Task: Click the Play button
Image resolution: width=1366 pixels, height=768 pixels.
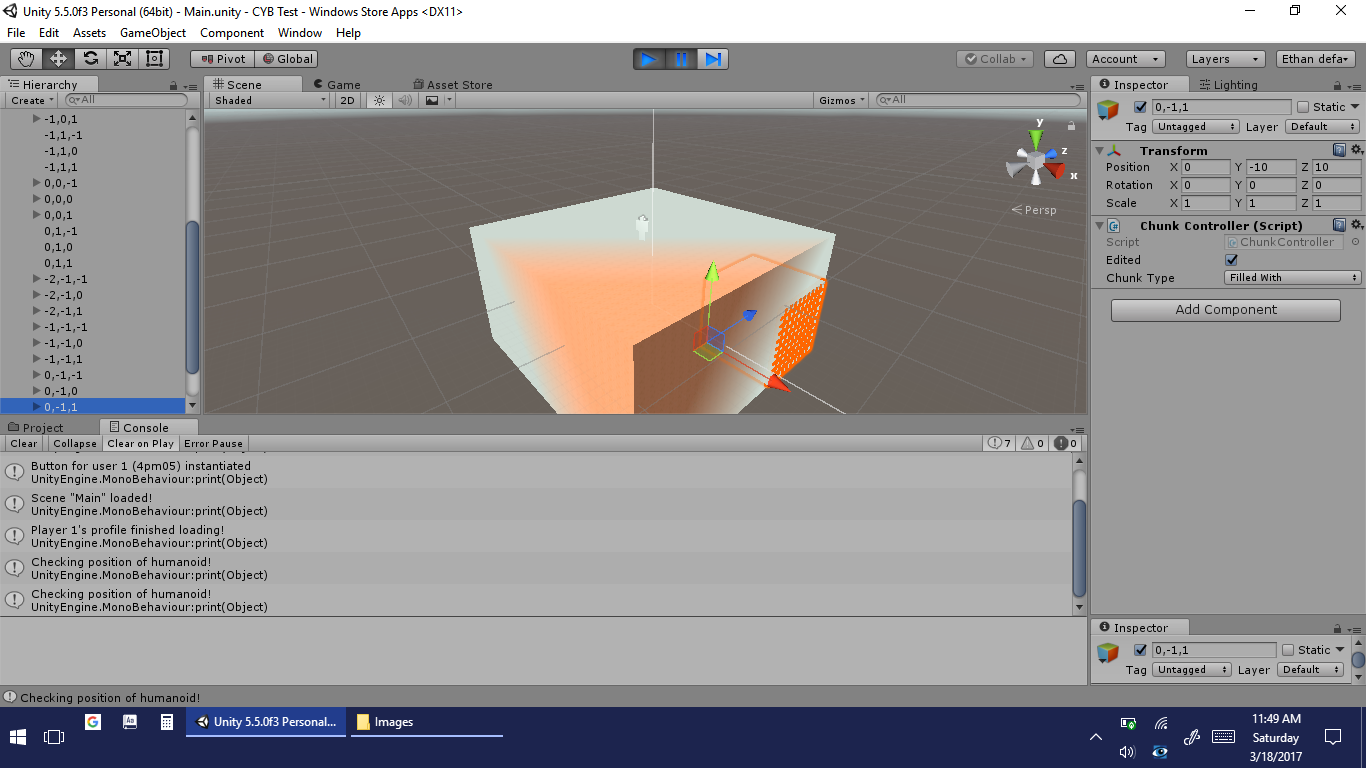Action: [x=648, y=59]
